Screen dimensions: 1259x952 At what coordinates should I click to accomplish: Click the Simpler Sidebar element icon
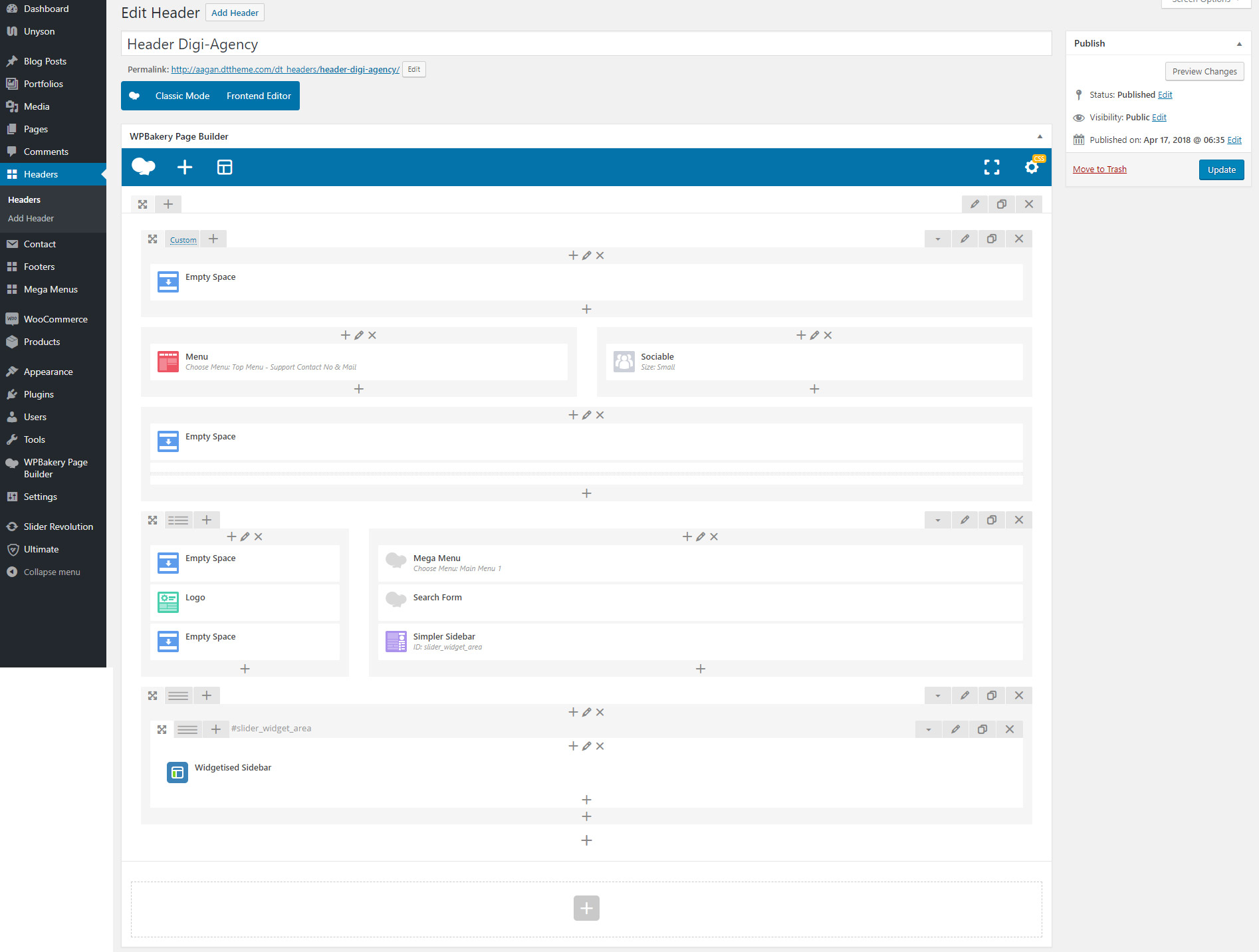(396, 642)
